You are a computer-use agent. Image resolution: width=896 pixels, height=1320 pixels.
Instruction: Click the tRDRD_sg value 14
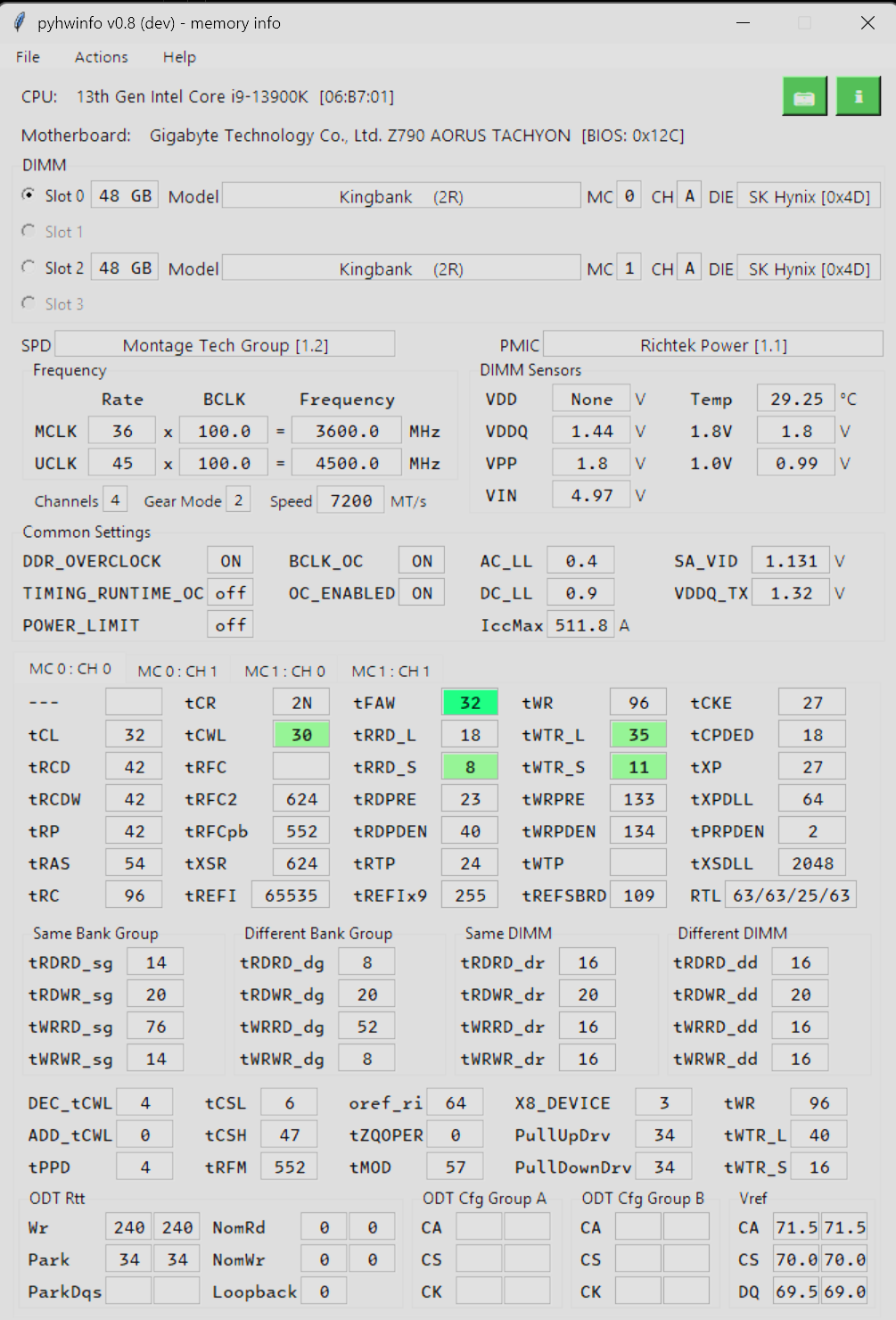(156, 962)
